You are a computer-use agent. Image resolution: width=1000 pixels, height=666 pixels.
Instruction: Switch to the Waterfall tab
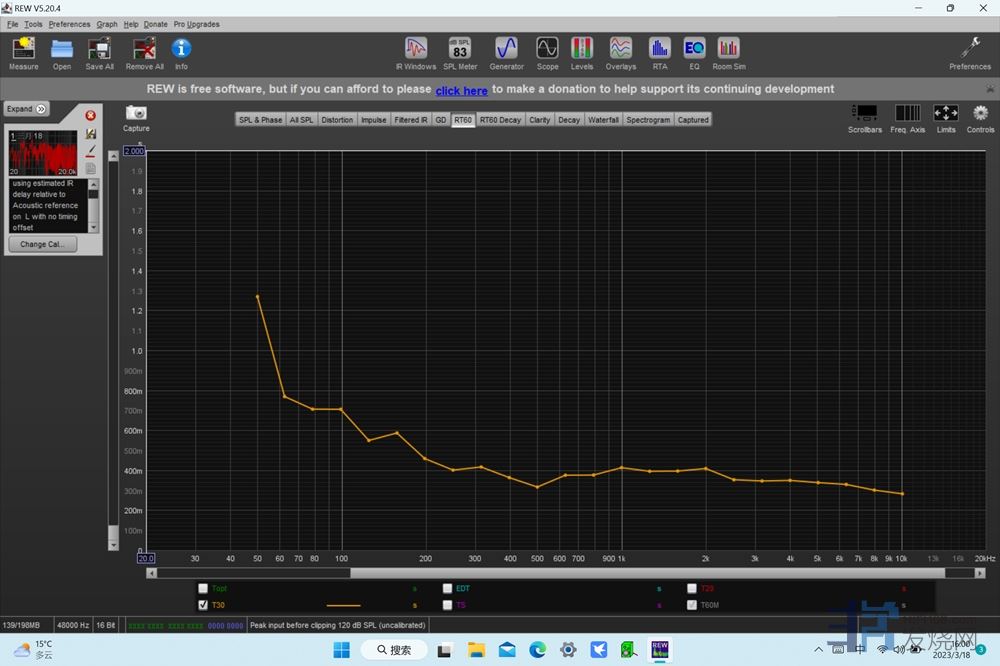coord(603,120)
